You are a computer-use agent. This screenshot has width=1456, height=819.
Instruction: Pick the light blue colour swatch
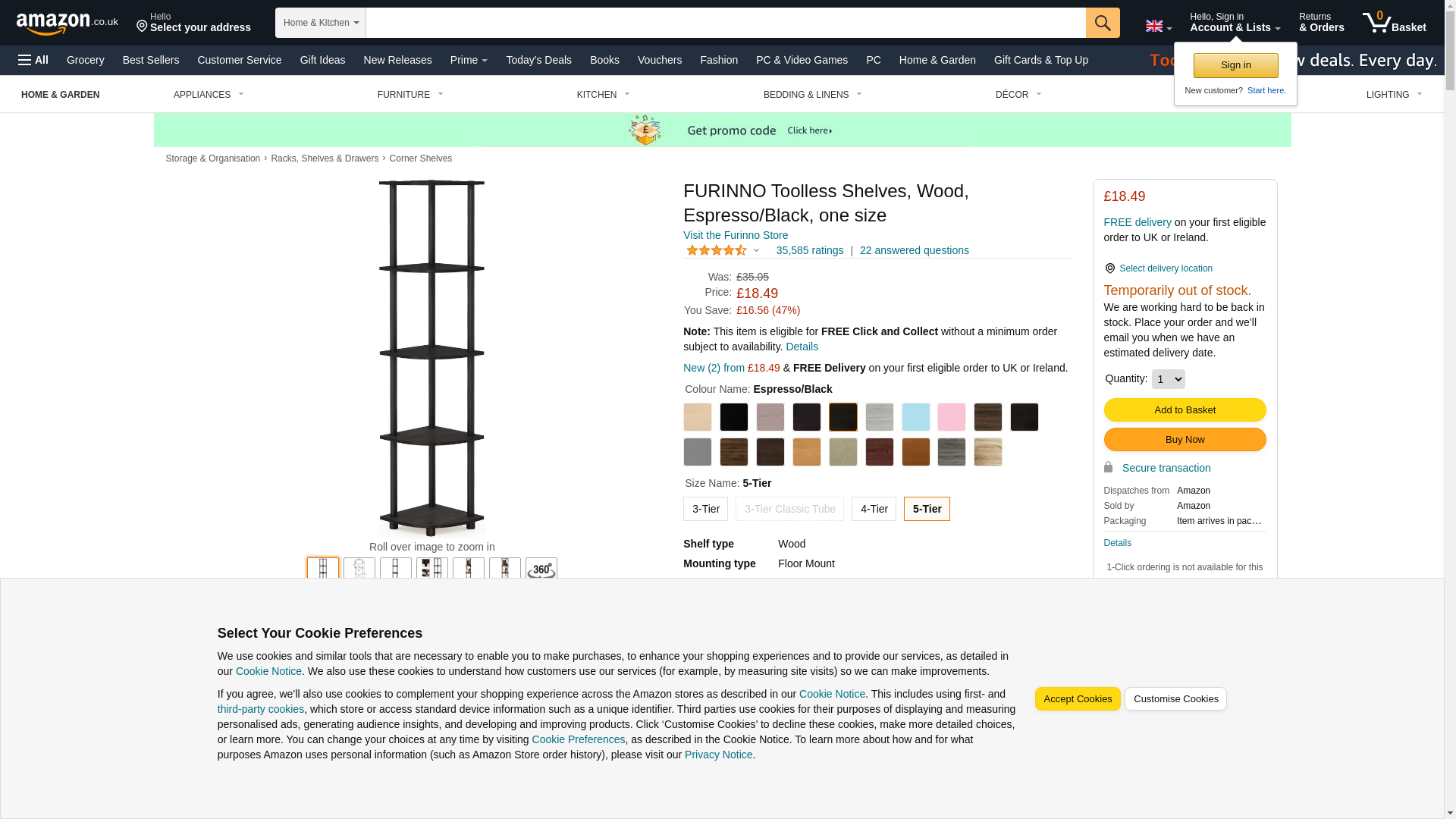(916, 417)
